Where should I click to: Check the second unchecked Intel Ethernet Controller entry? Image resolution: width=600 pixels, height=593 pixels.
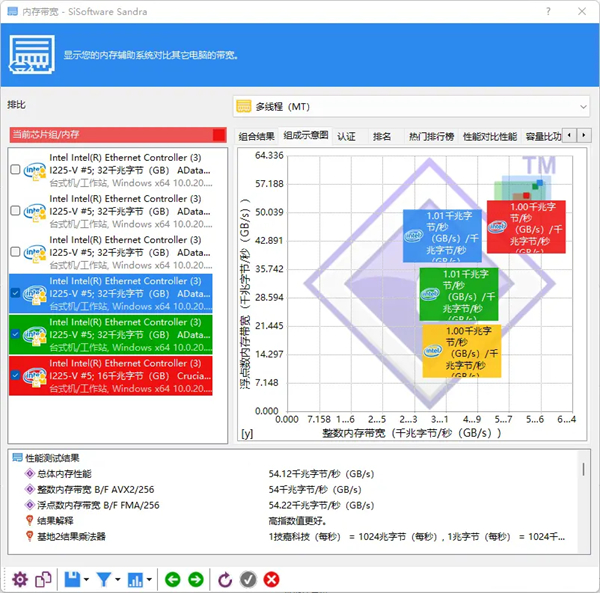click(15, 211)
